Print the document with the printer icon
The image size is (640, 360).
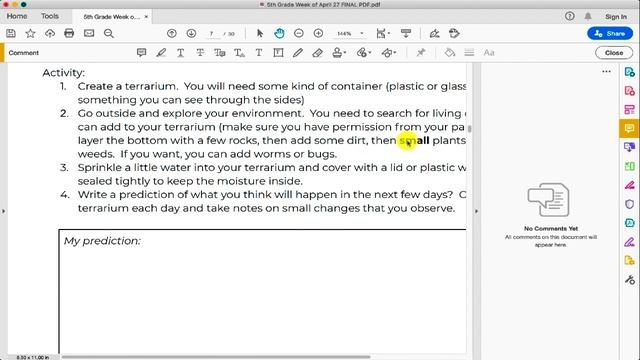tap(69, 33)
